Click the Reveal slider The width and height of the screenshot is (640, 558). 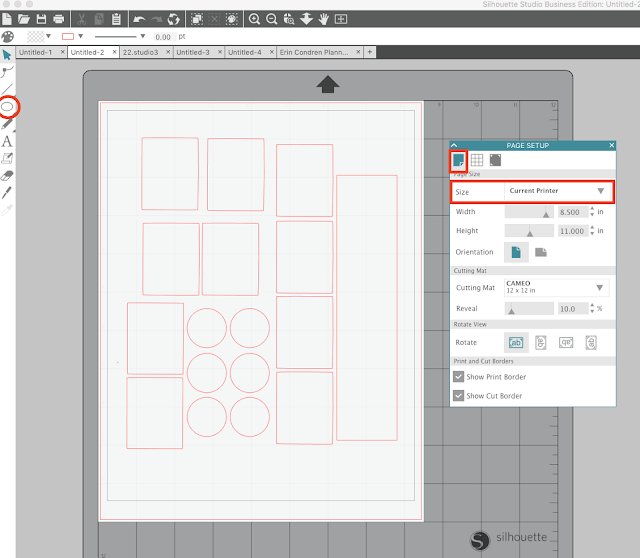tap(529, 308)
